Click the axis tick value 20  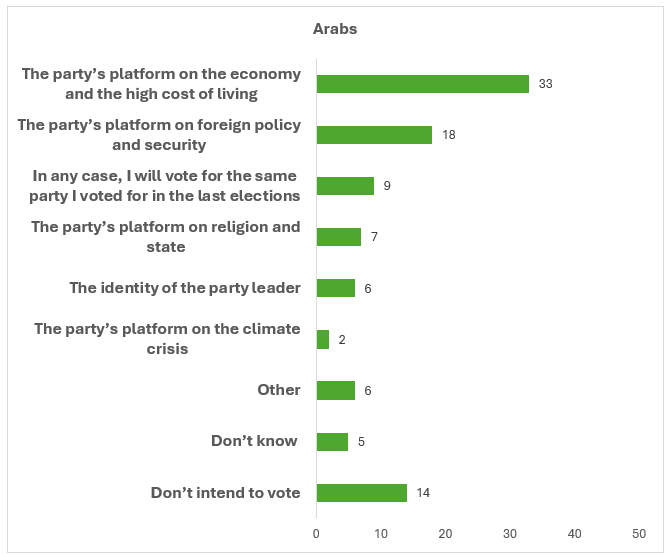click(445, 534)
